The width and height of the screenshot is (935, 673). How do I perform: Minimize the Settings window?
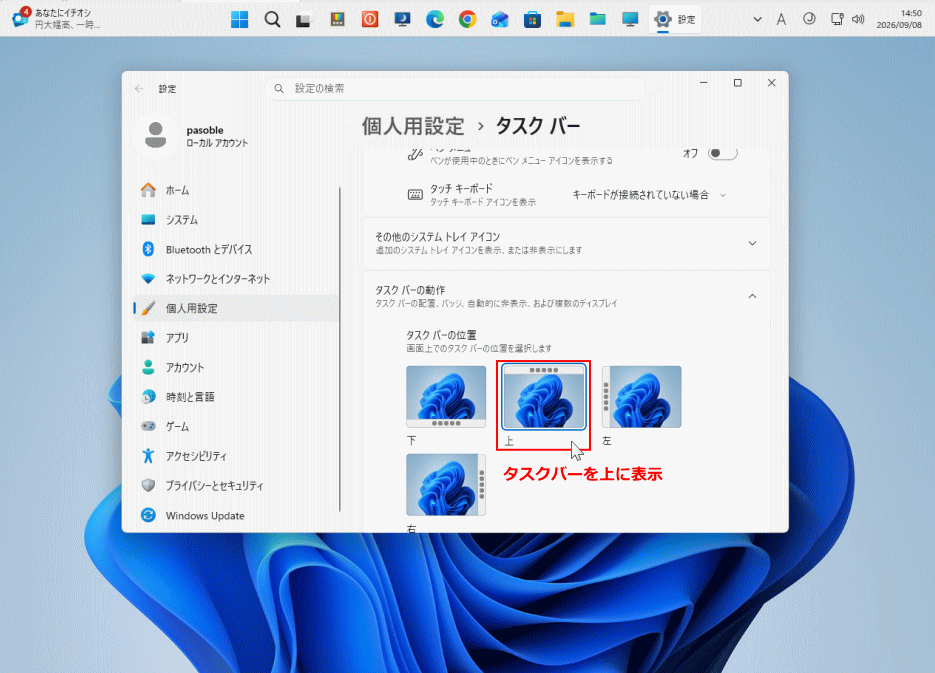tap(704, 83)
